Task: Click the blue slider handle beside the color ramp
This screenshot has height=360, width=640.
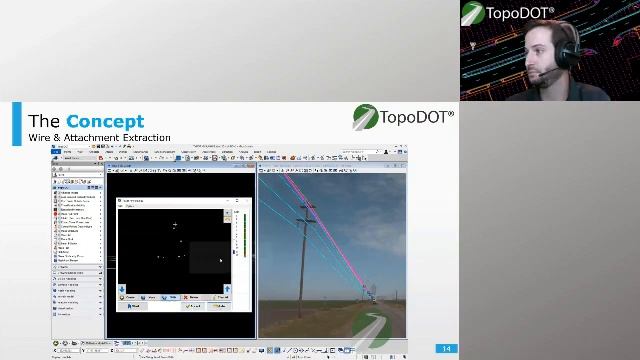Action: click(235, 252)
